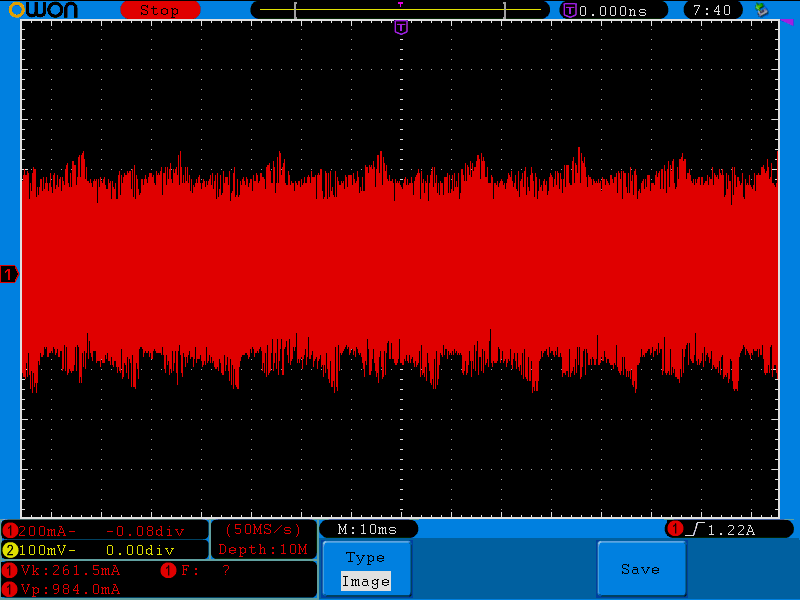800x600 pixels.
Task: Click the red channel 1 waveform trace
Action: click(400, 270)
